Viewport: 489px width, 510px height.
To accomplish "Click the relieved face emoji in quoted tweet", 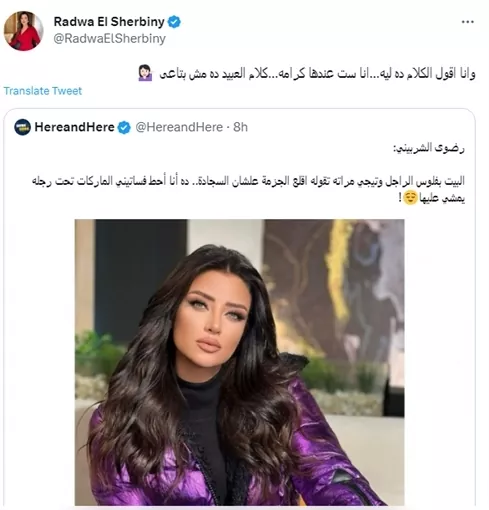I will 410,198.
